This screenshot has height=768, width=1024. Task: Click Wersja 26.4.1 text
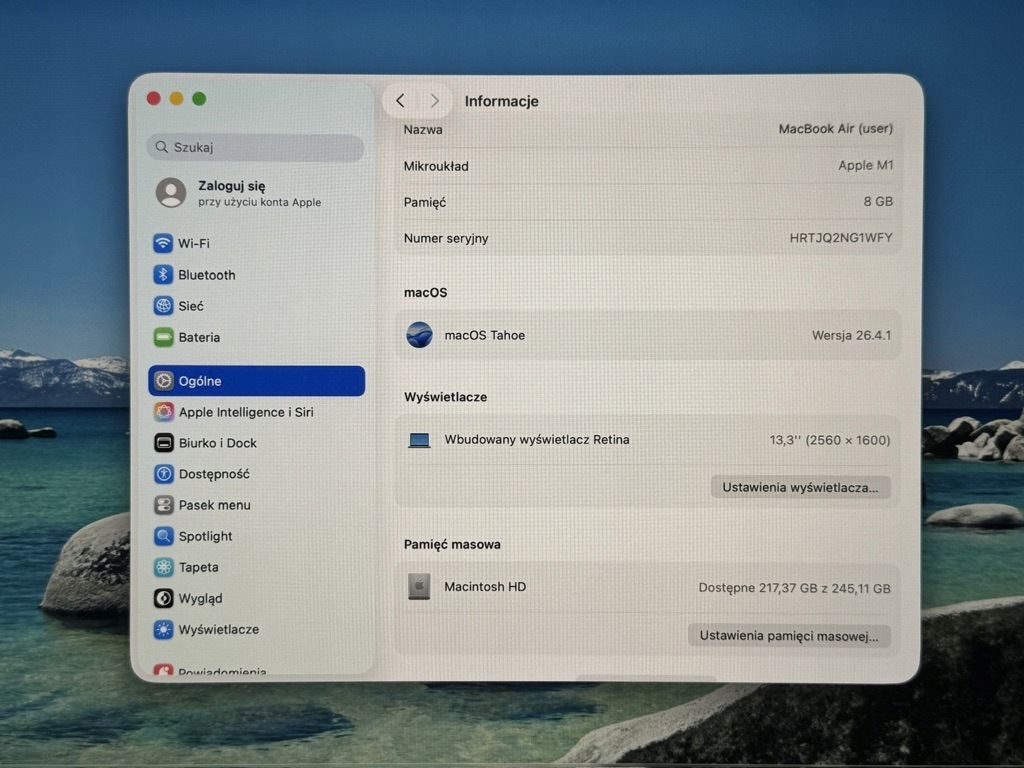tap(851, 335)
